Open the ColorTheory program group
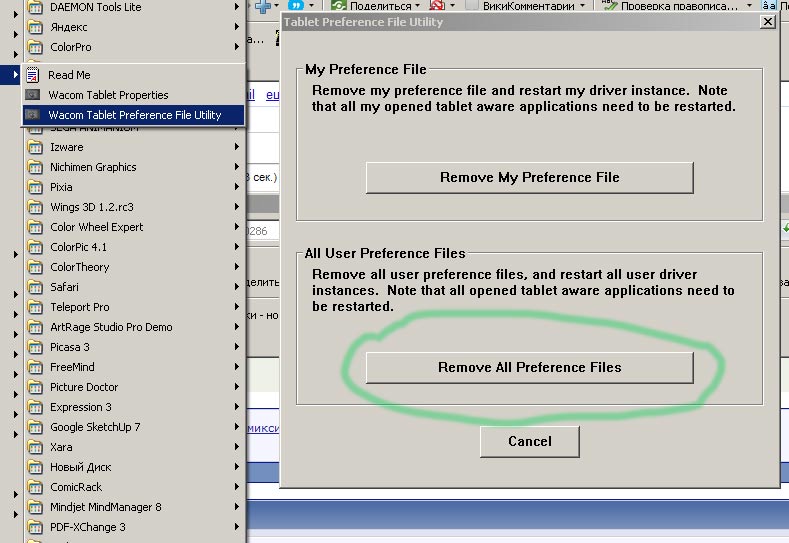This screenshot has height=543, width=789. coord(134,267)
